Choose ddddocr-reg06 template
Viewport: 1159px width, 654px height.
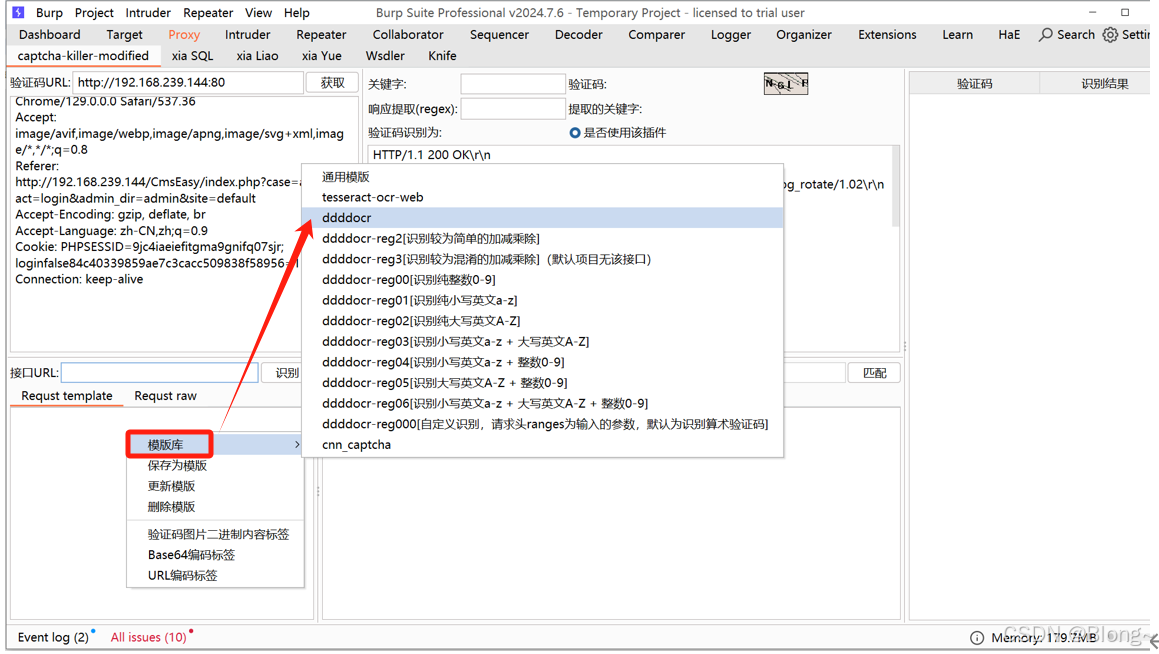[x=543, y=403]
